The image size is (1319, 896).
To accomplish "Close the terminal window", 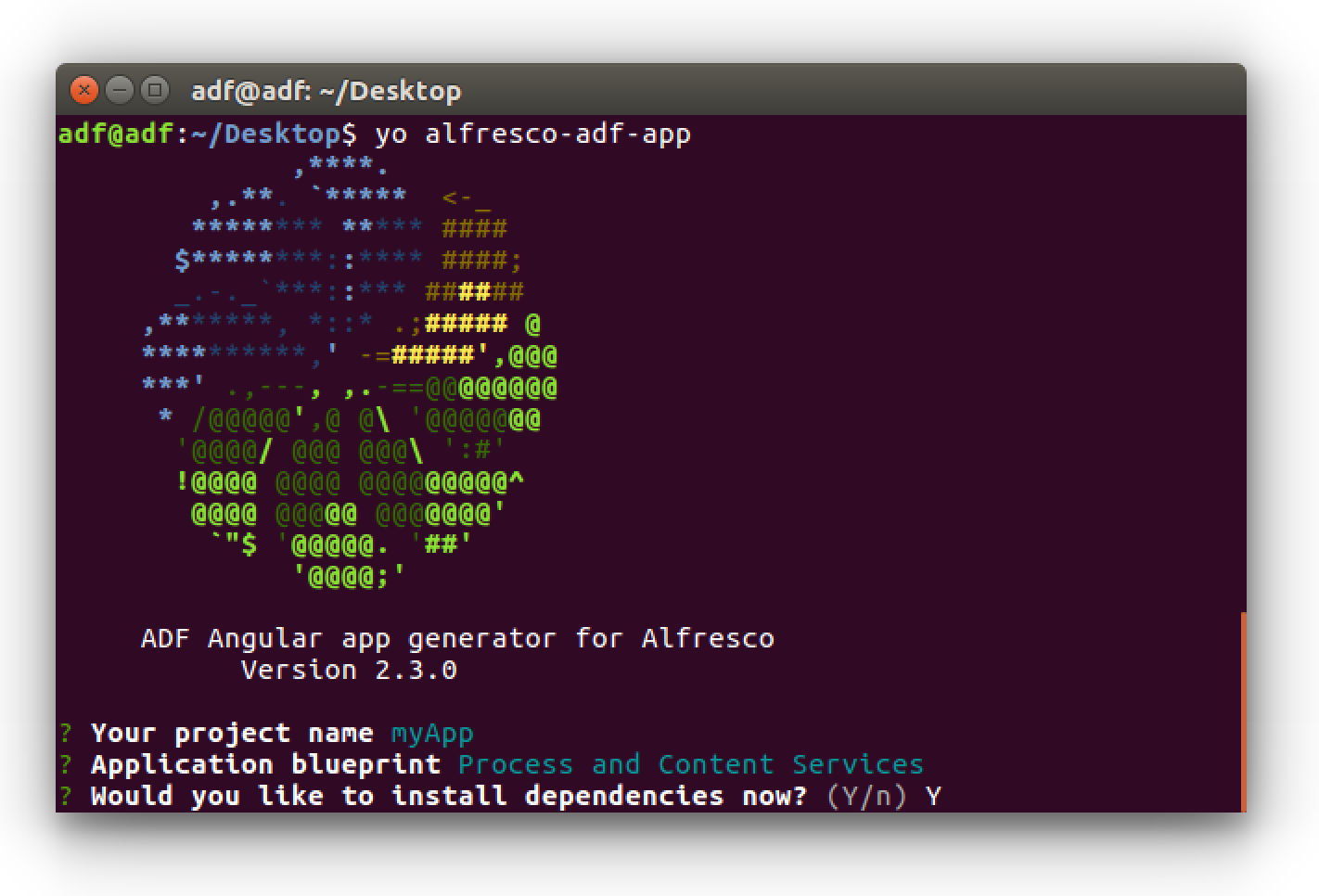I will [84, 90].
